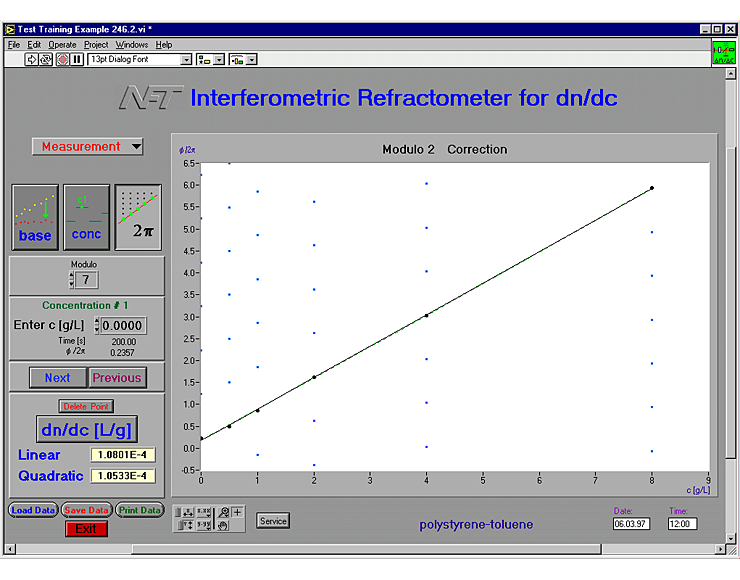Screen dimensions: 740x580
Task: Select the base measurement mode icon
Action: pos(35,217)
